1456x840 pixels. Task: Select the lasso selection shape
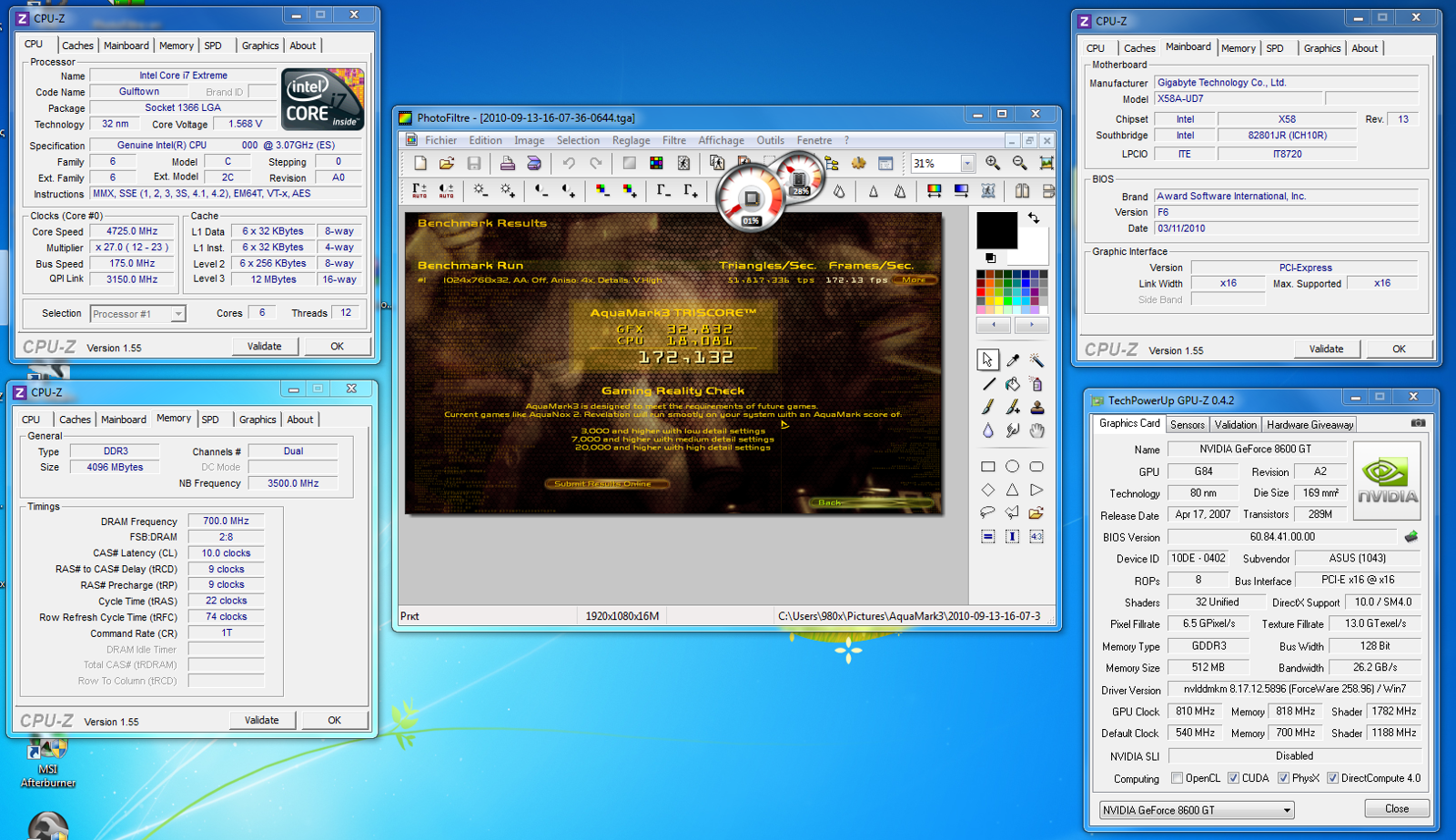coord(987,513)
